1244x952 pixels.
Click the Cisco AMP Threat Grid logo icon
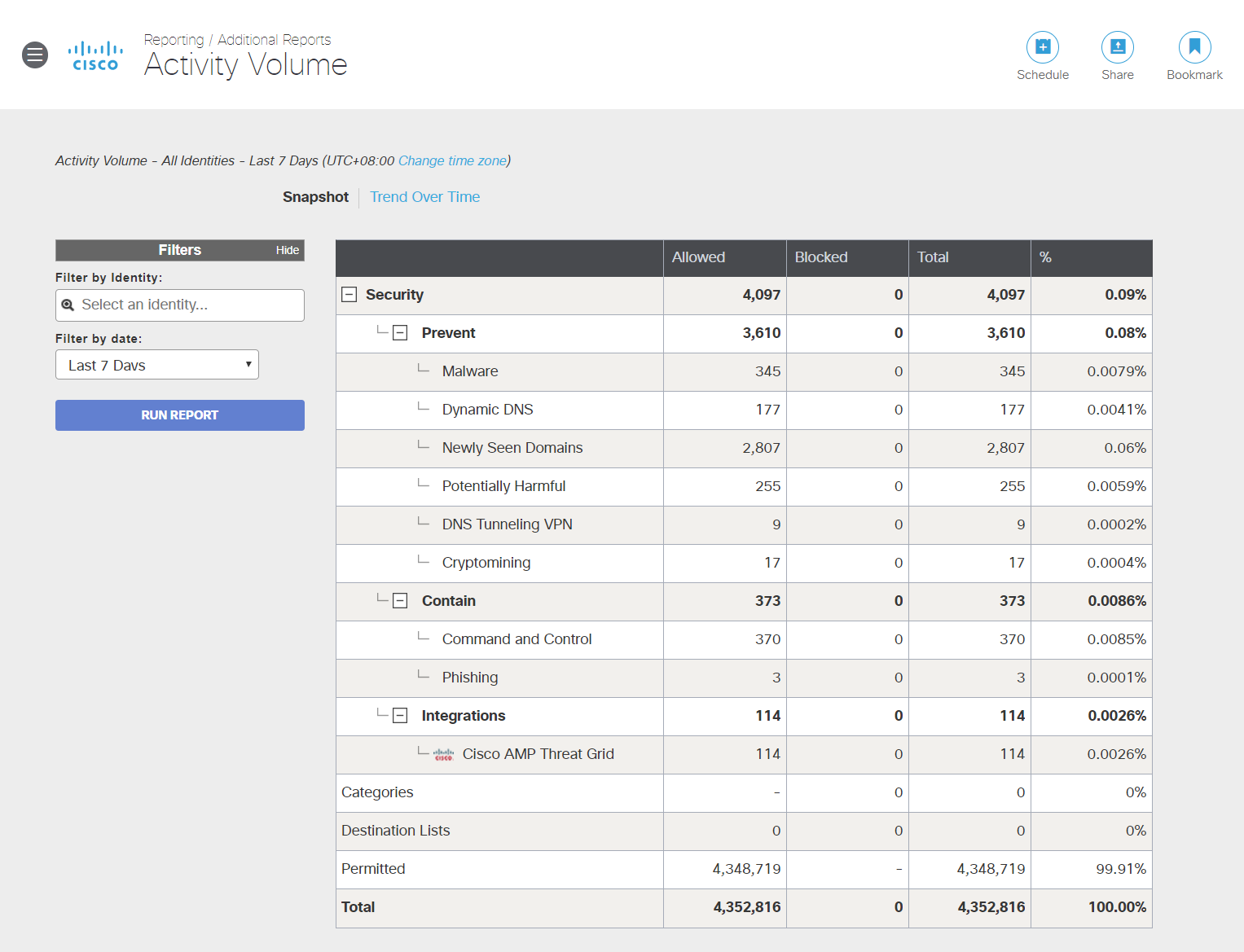point(442,754)
